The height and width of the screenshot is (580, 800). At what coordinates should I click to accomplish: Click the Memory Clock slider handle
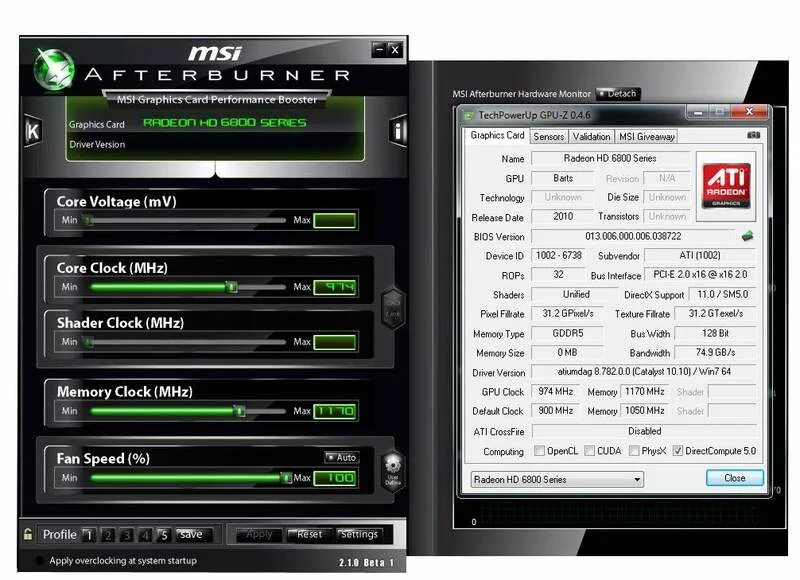click(239, 411)
